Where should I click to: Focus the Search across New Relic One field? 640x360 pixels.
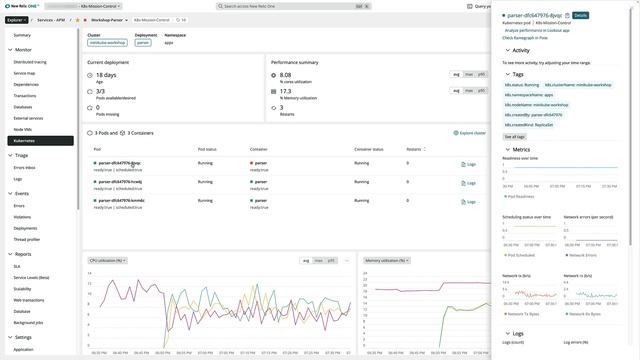293,6
